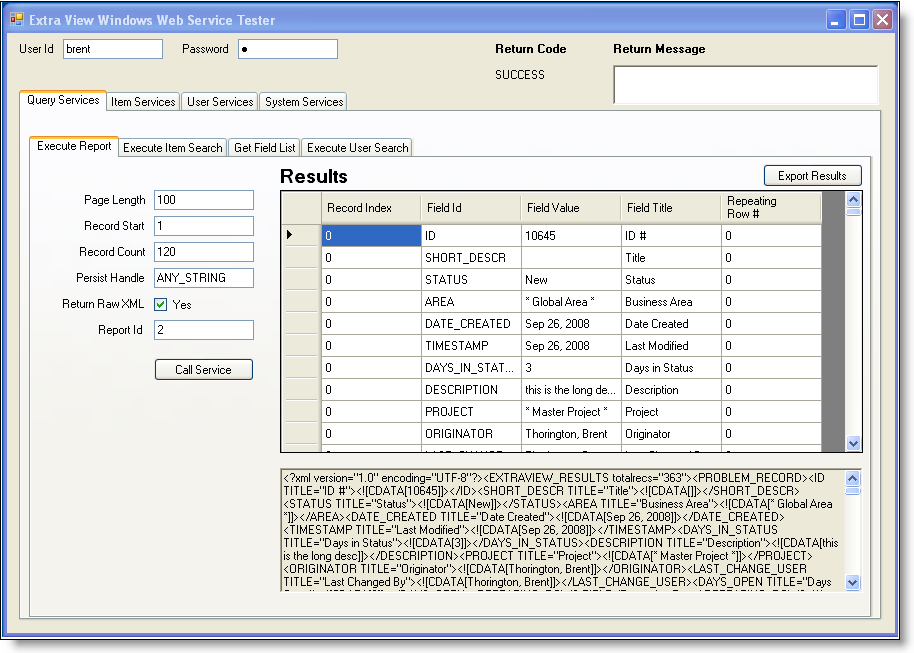
Task: Select the SHORT_DESCR field cell
Action: point(470,258)
